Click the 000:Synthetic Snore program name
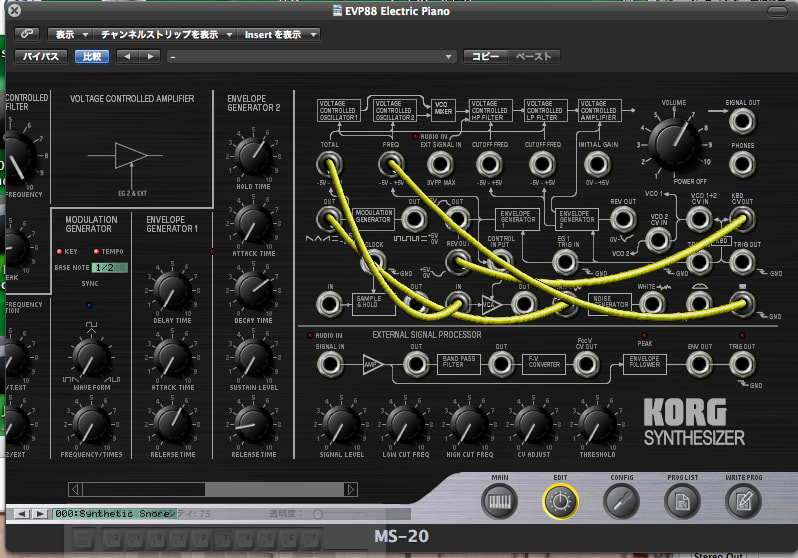The height and width of the screenshot is (558, 798). click(x=112, y=514)
